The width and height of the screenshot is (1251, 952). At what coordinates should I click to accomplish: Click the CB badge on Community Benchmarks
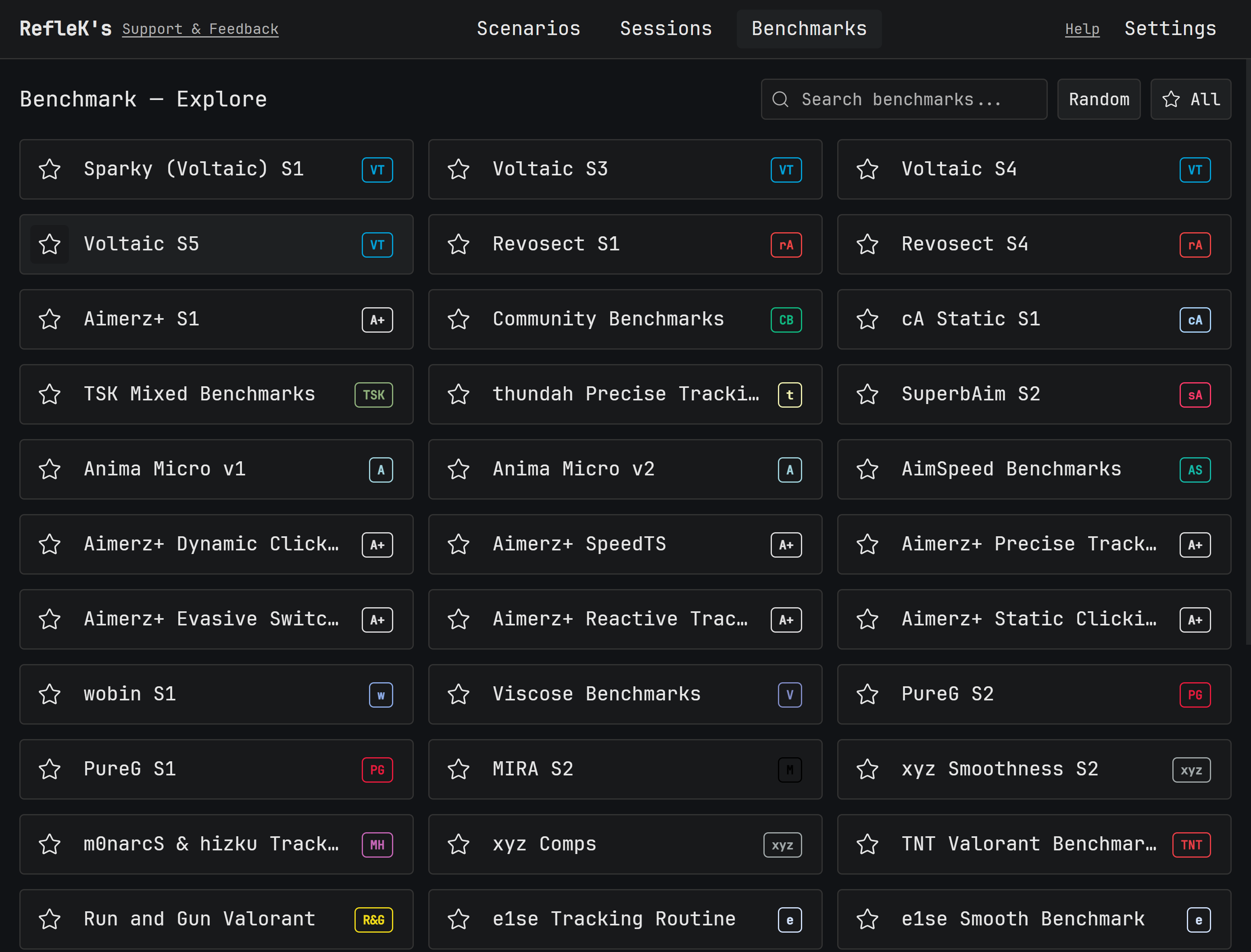[x=786, y=320]
